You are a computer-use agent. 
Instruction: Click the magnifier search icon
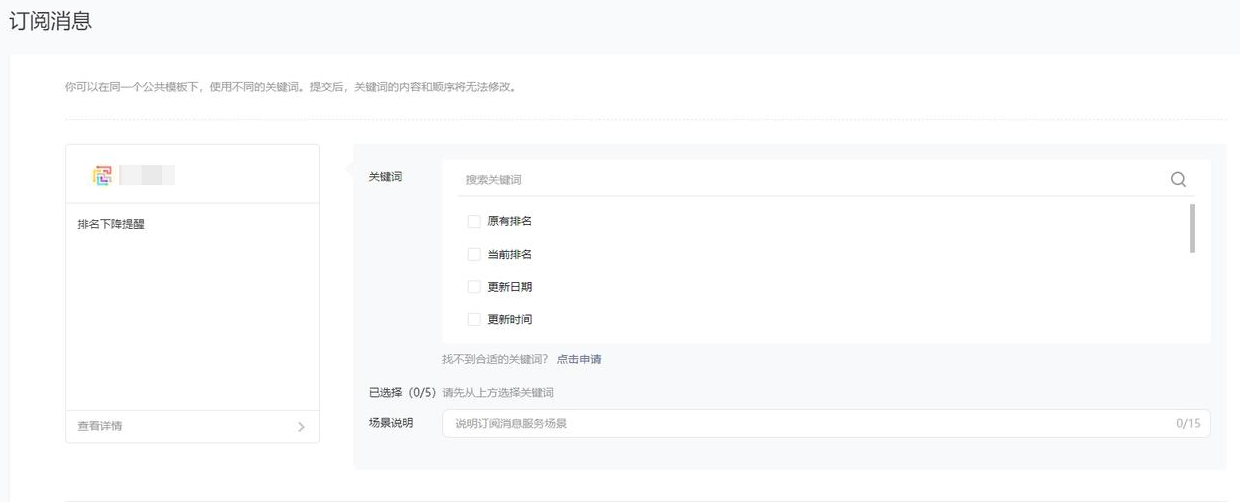(x=1178, y=180)
